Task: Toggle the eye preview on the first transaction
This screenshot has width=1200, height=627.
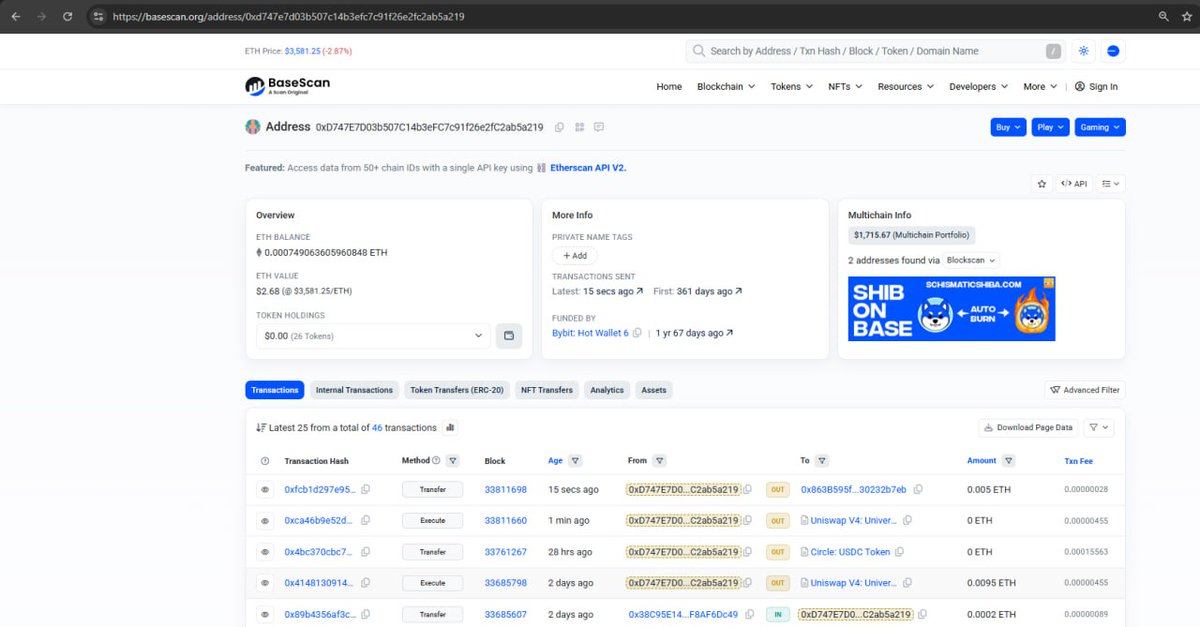Action: pos(263,489)
